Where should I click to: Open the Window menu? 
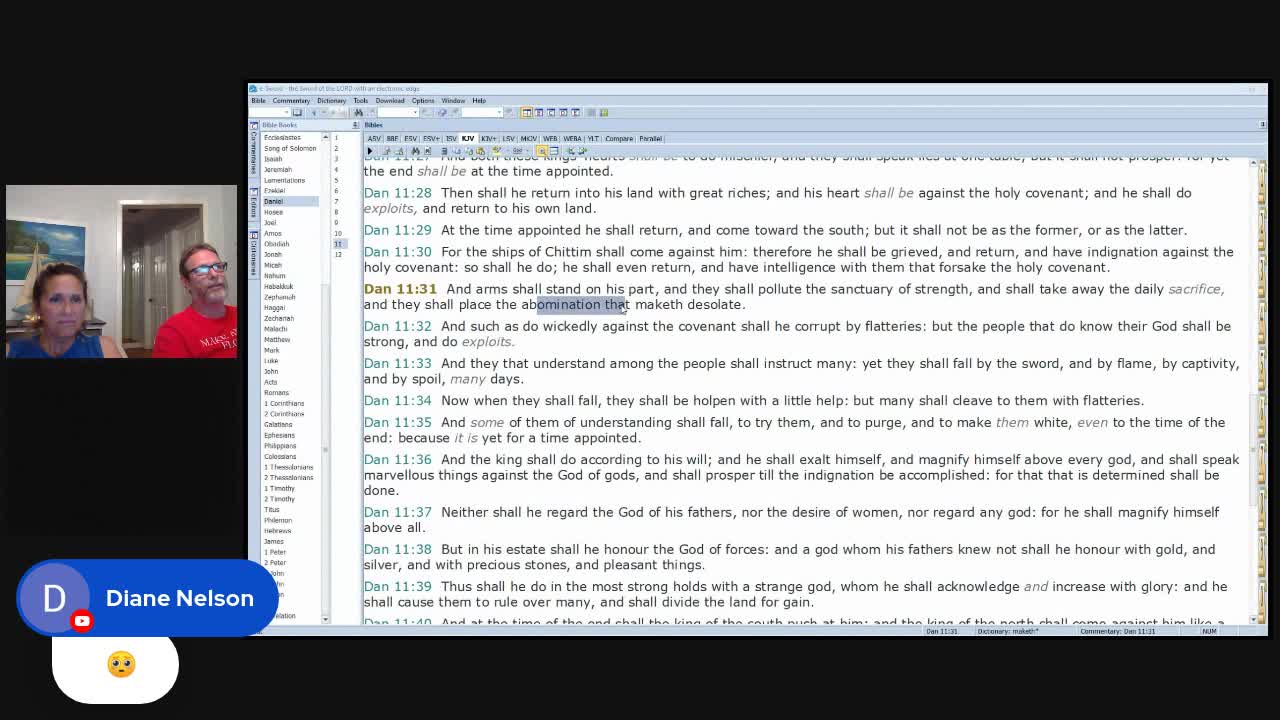pyautogui.click(x=453, y=100)
